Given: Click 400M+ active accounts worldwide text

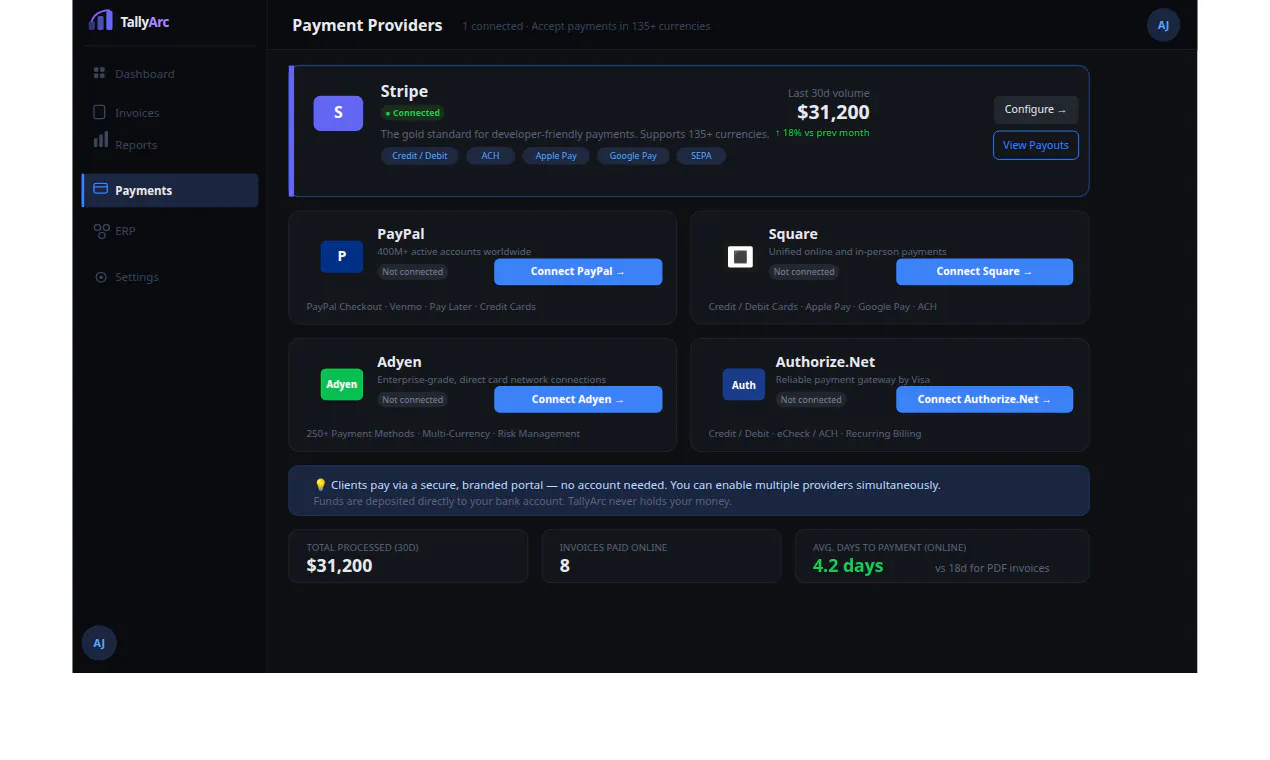Looking at the screenshot, I should pyautogui.click(x=454, y=252).
